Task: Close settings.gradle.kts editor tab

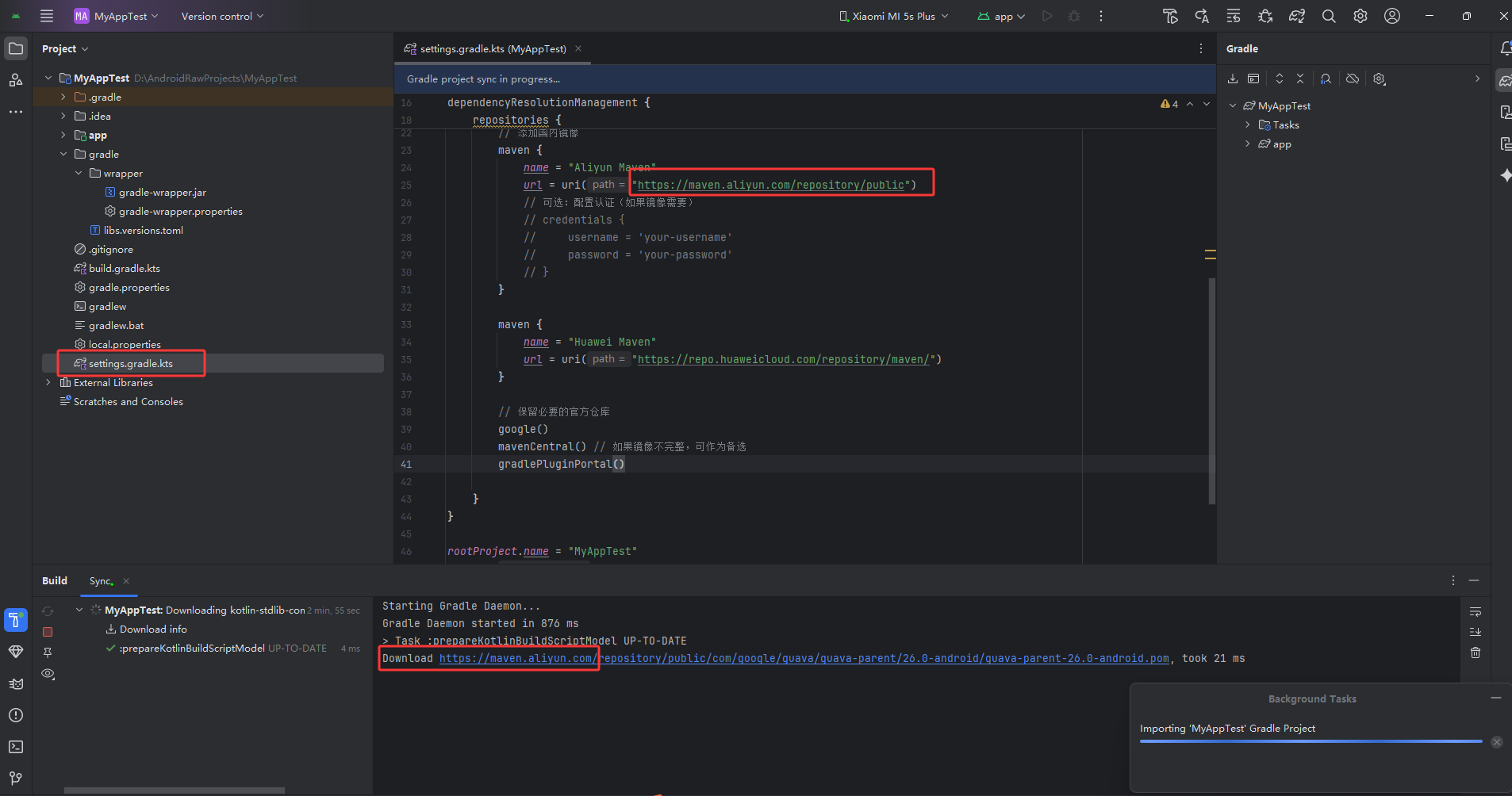Action: pyautogui.click(x=578, y=48)
